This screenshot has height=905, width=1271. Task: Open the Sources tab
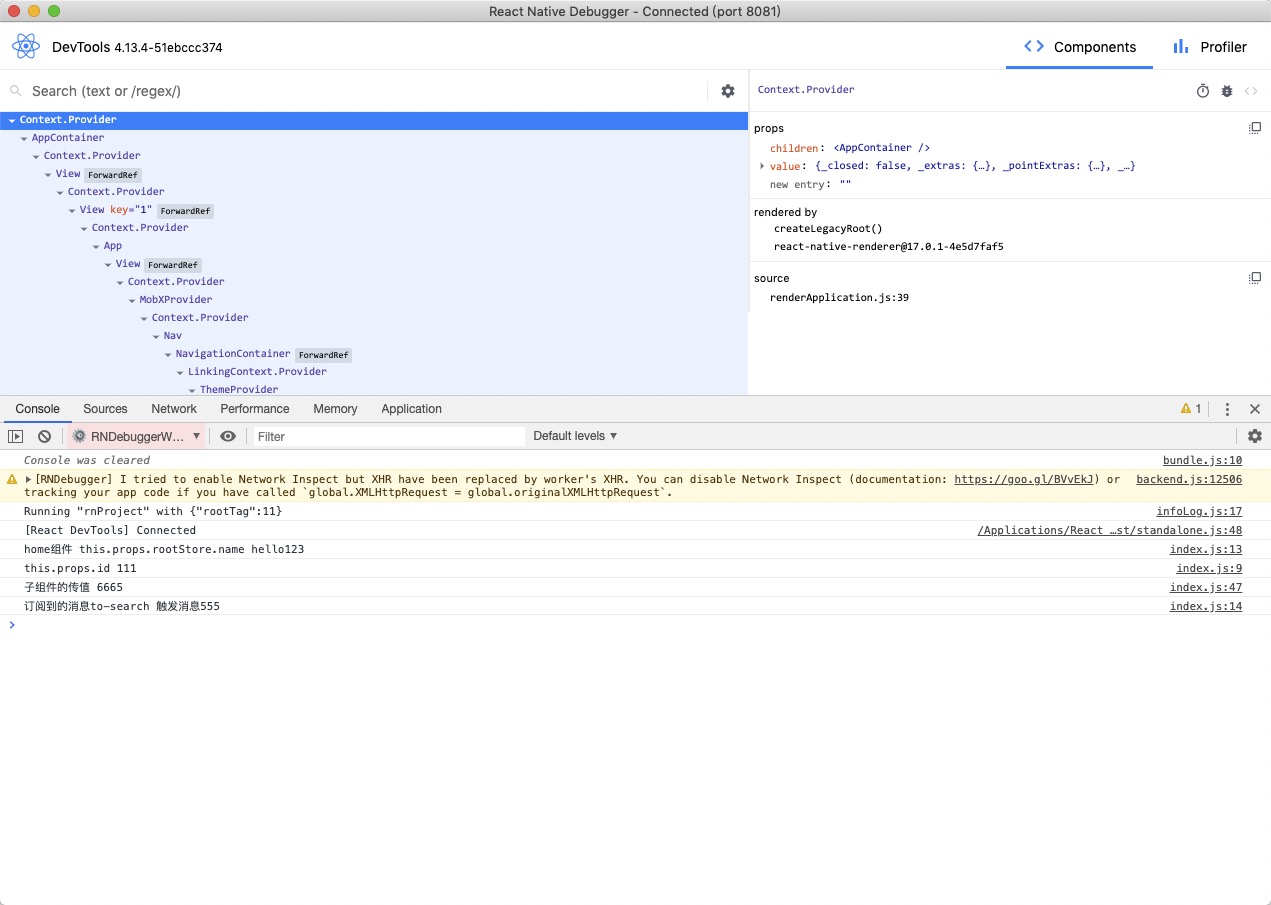click(105, 409)
